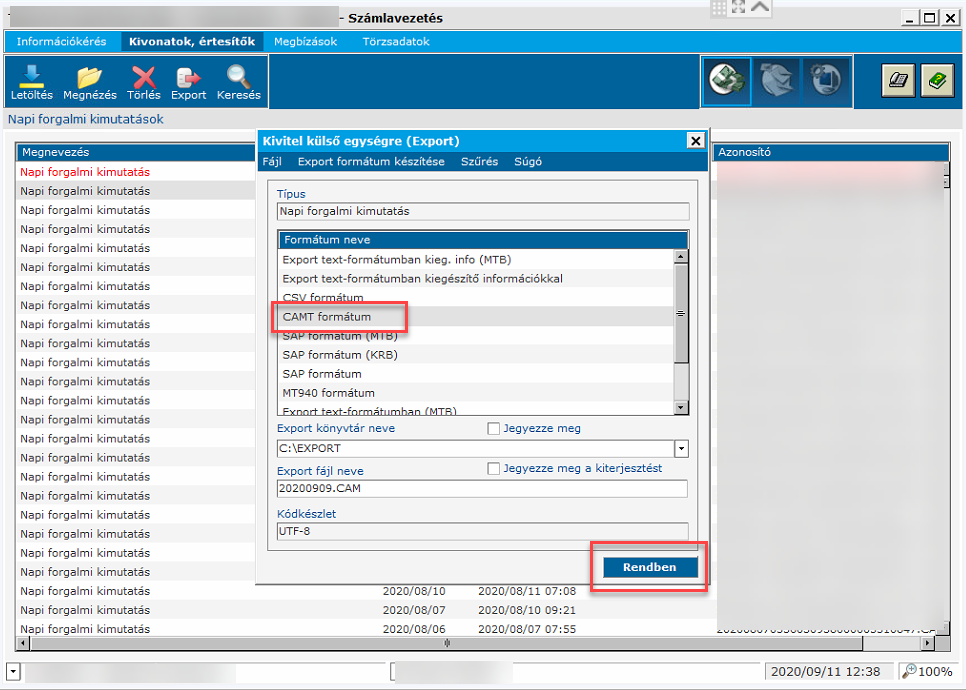Tick the Jegyezze meg checkbox
Image resolution: width=966 pixels, height=690 pixels.
coord(493,429)
